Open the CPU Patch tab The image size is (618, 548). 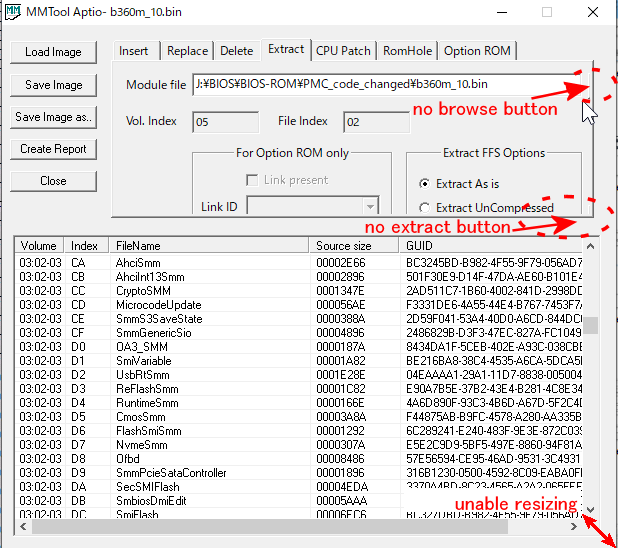342,51
